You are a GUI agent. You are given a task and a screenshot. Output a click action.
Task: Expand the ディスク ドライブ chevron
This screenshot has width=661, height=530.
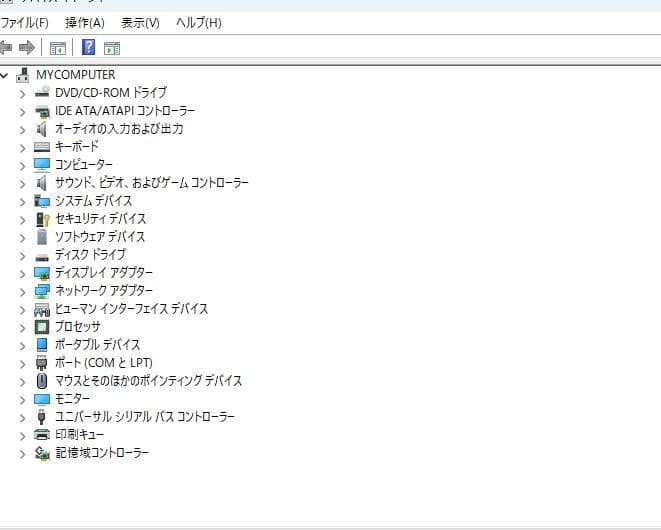click(x=23, y=256)
